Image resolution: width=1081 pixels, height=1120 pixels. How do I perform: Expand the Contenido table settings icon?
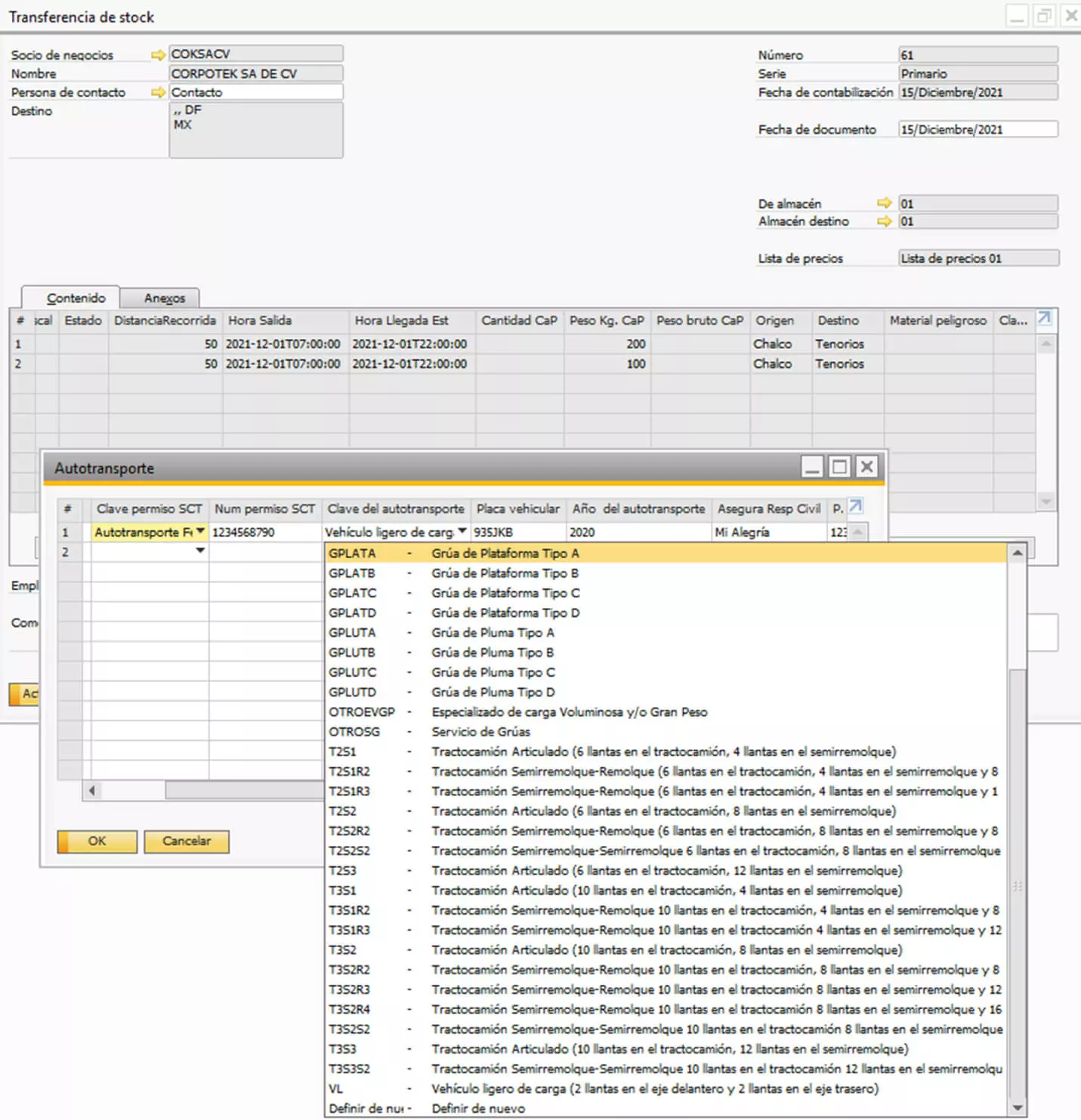[x=1044, y=319]
